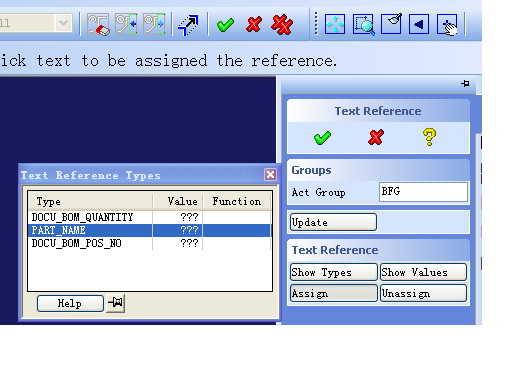Click the double red X toolbar icon
This screenshot has height=384, width=512.
(x=282, y=25)
